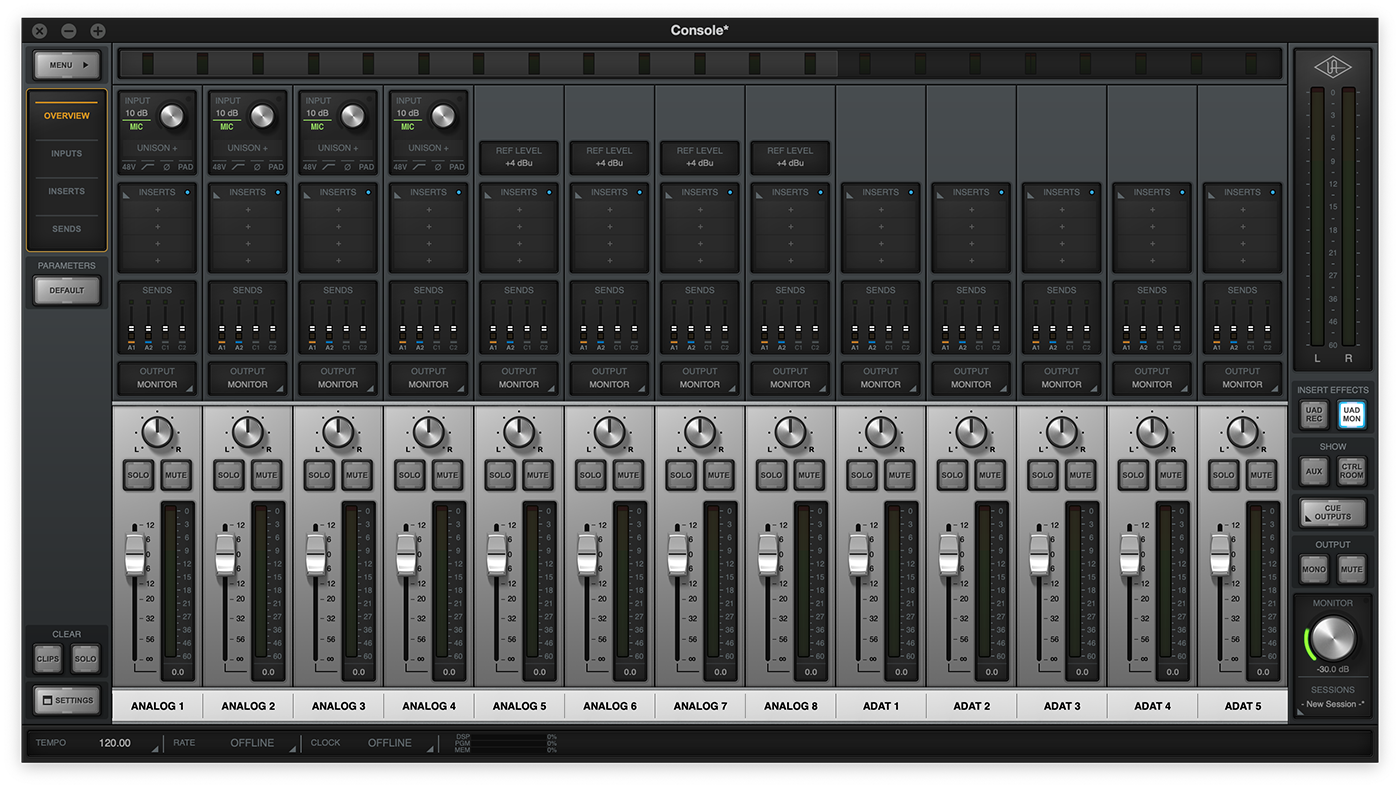Click the inserts power dot on ADAT 1
Viewport: 1400px width, 788px height.
[x=910, y=192]
